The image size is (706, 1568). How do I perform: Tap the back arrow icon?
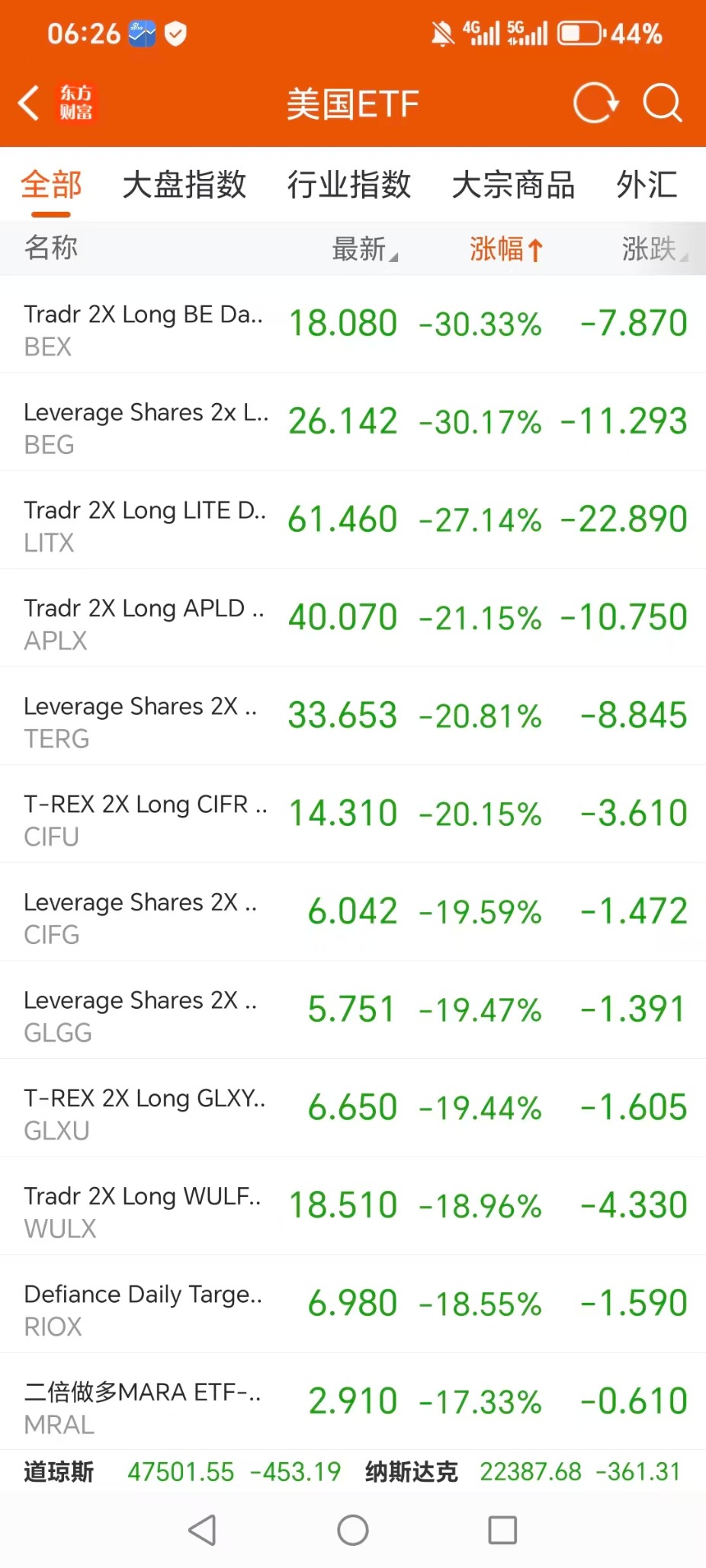(x=29, y=103)
